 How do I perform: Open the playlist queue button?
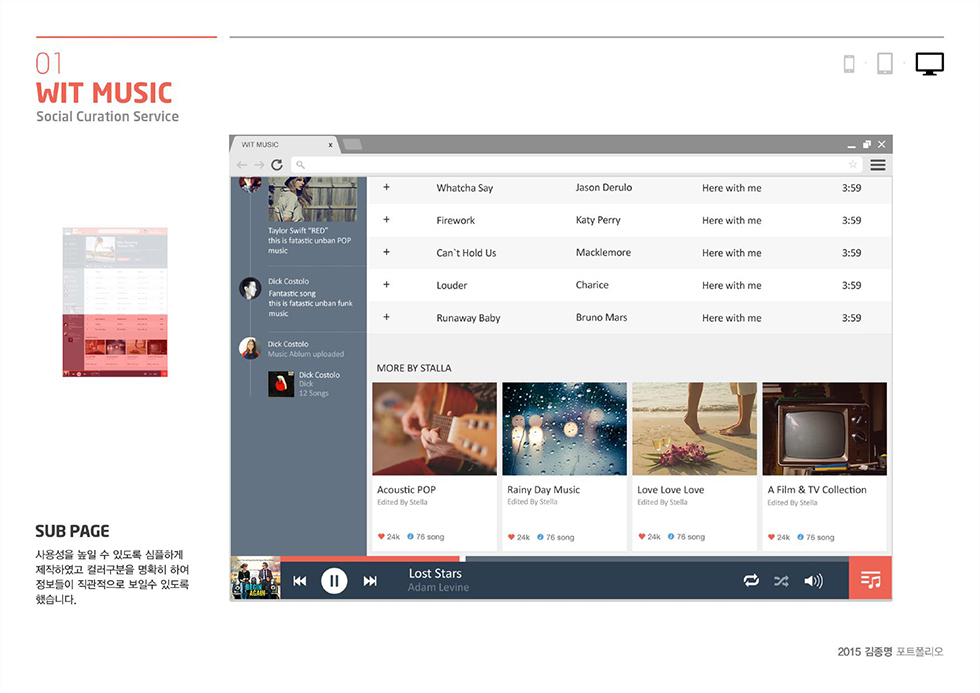870,579
